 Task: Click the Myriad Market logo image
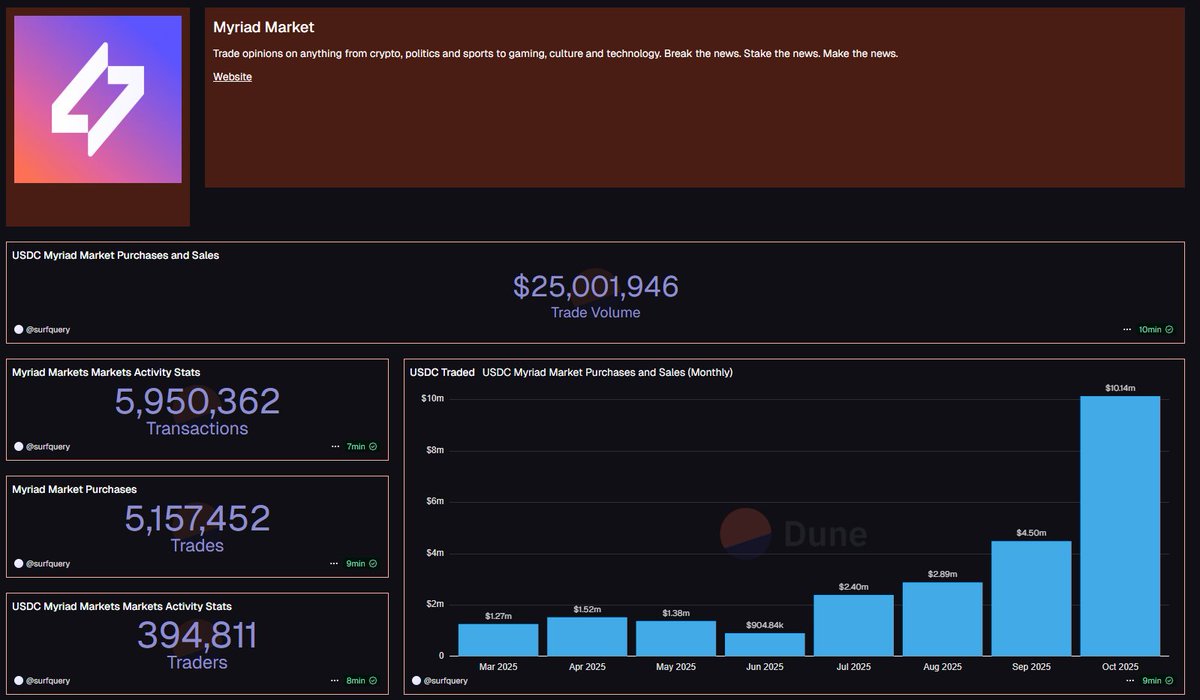tap(97, 99)
